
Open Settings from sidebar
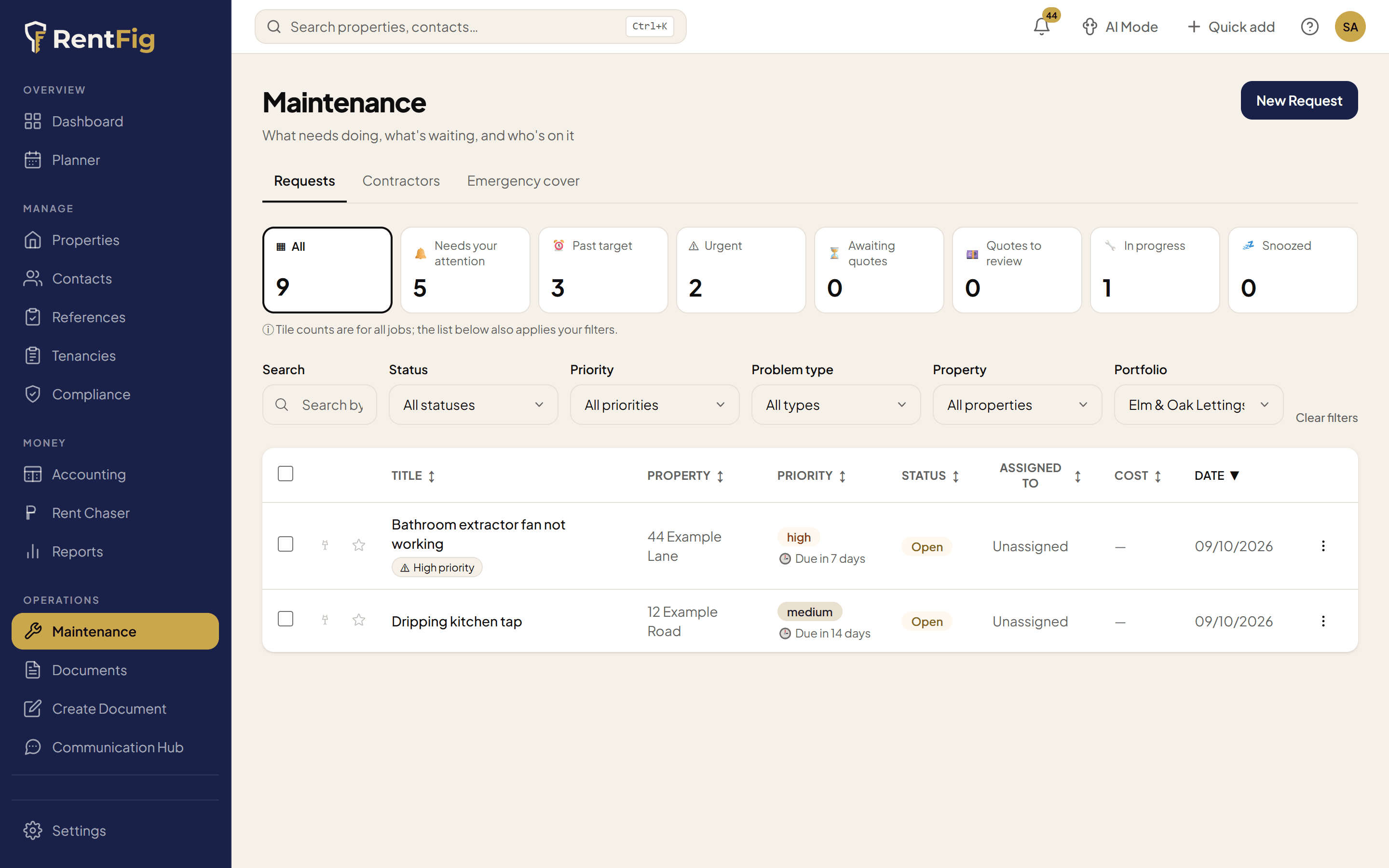tap(115, 831)
